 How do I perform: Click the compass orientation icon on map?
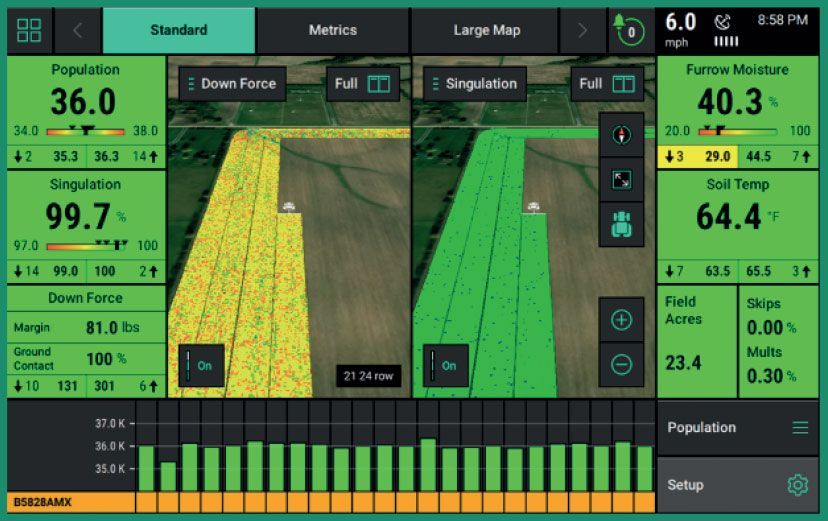(x=621, y=134)
